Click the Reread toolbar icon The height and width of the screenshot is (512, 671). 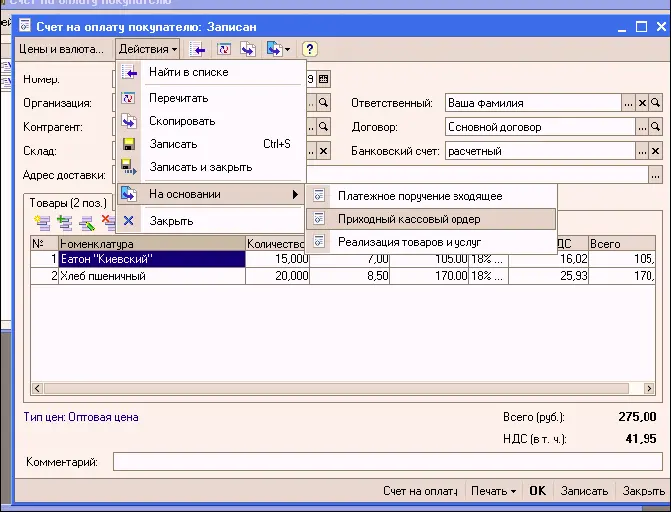tap(223, 49)
